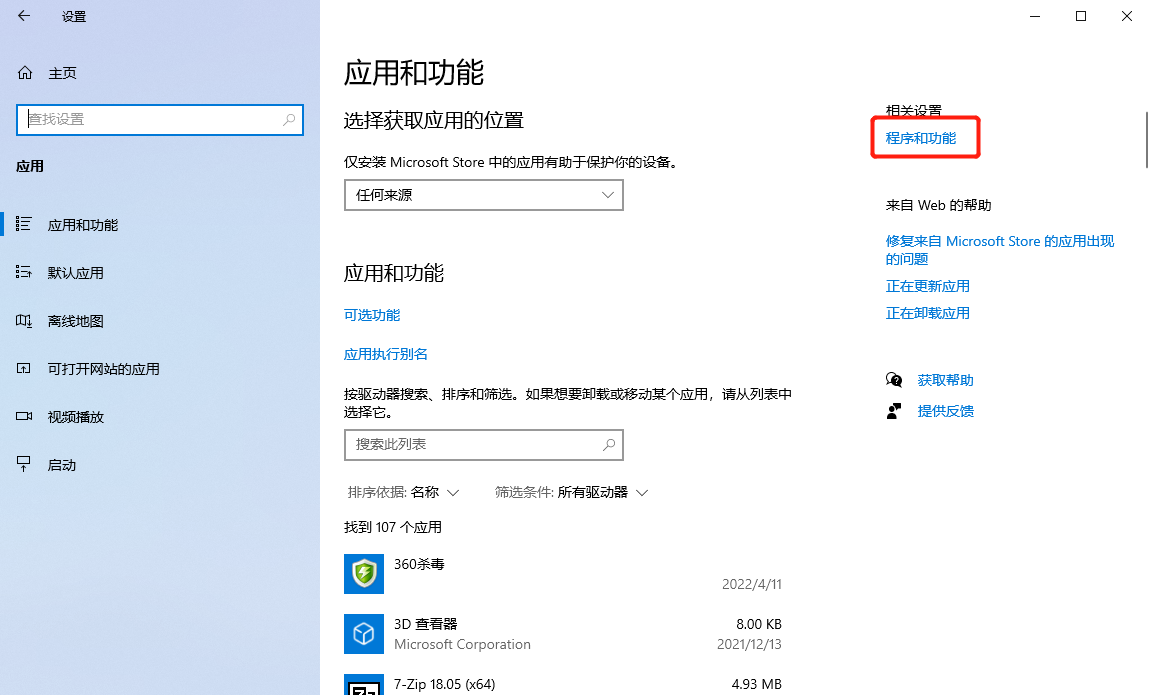Open the 应用执行别名 link
1150x695 pixels.
(386, 354)
